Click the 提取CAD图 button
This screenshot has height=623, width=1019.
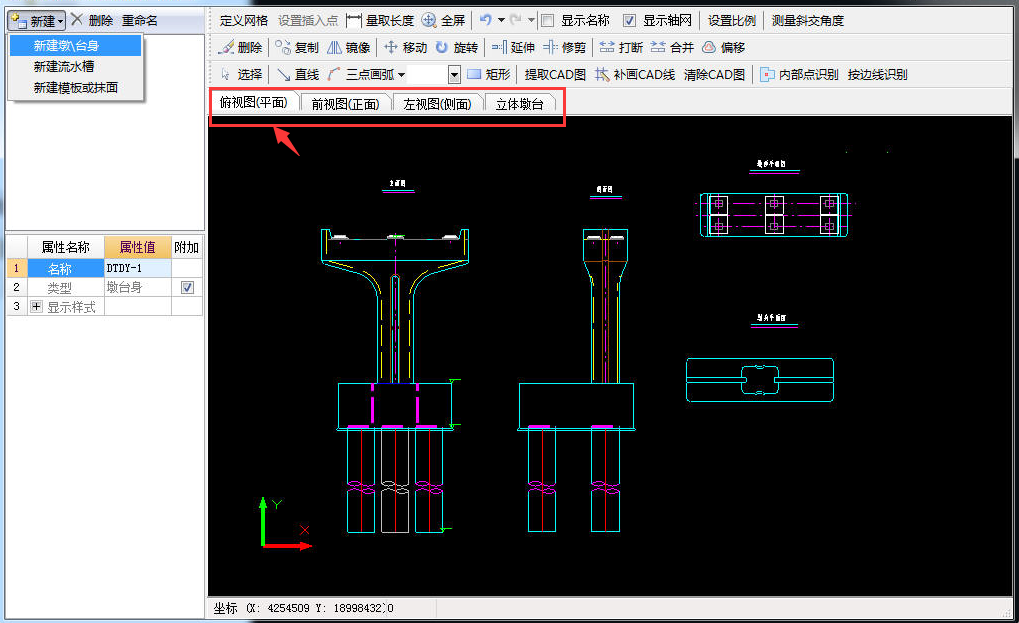(x=555, y=74)
